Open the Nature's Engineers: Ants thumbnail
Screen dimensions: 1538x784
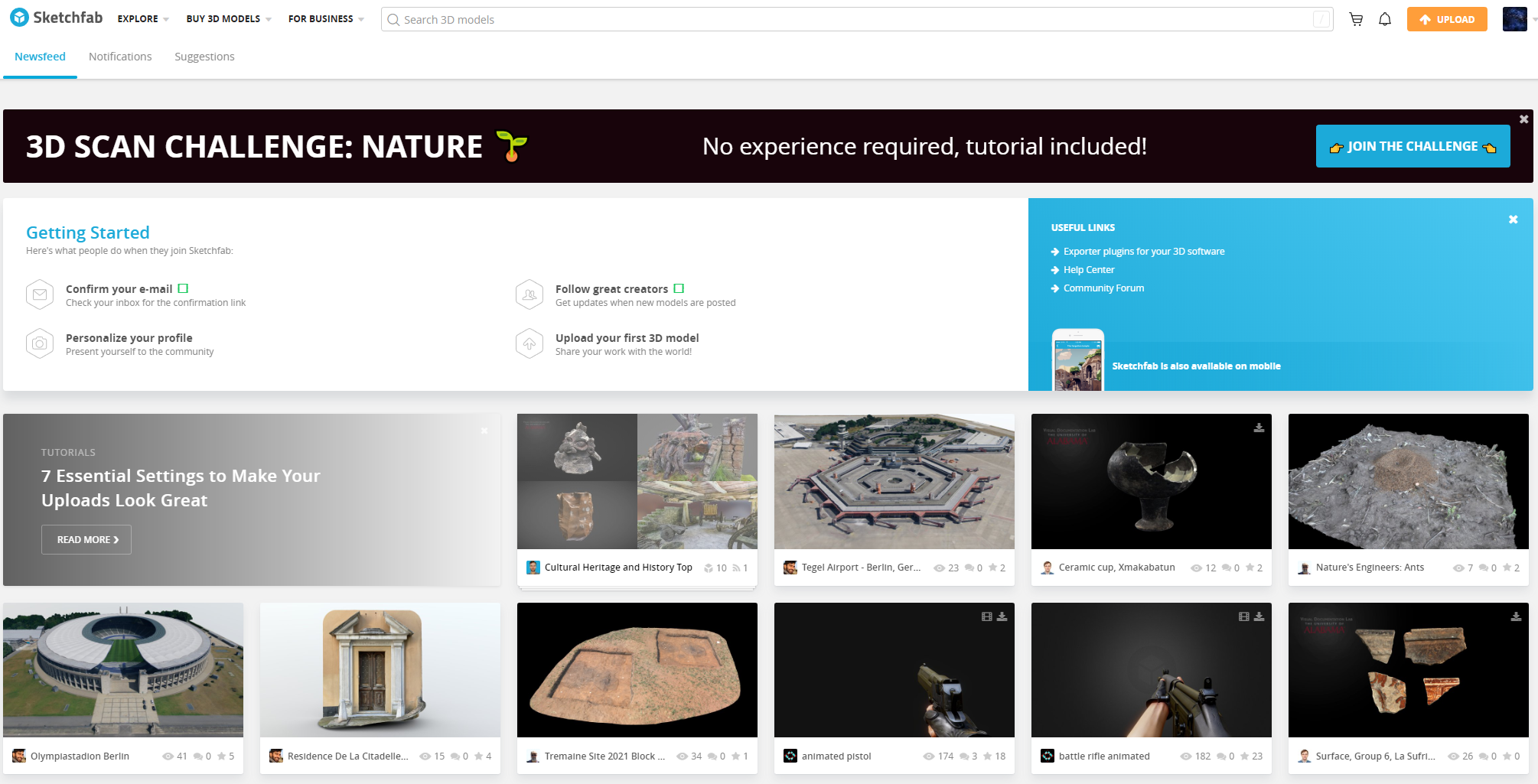coord(1409,482)
